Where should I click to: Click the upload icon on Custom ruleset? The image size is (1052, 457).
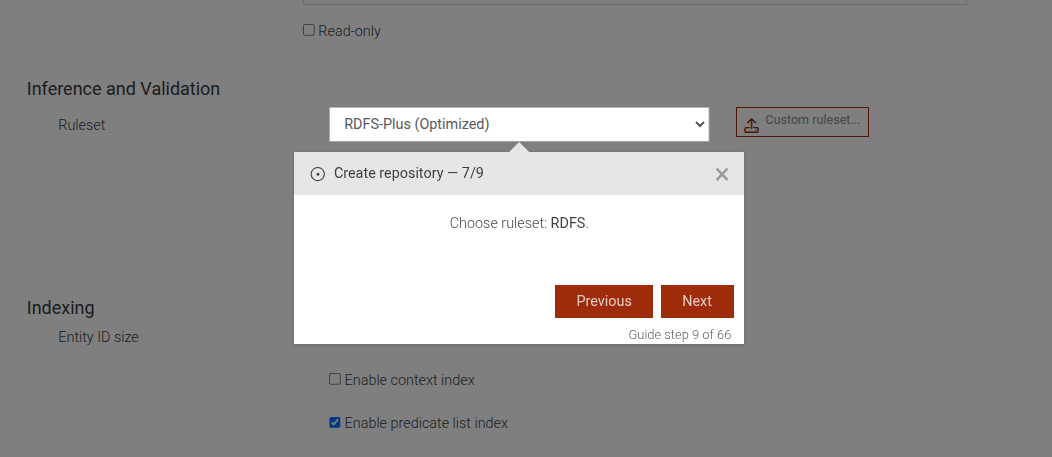[751, 124]
